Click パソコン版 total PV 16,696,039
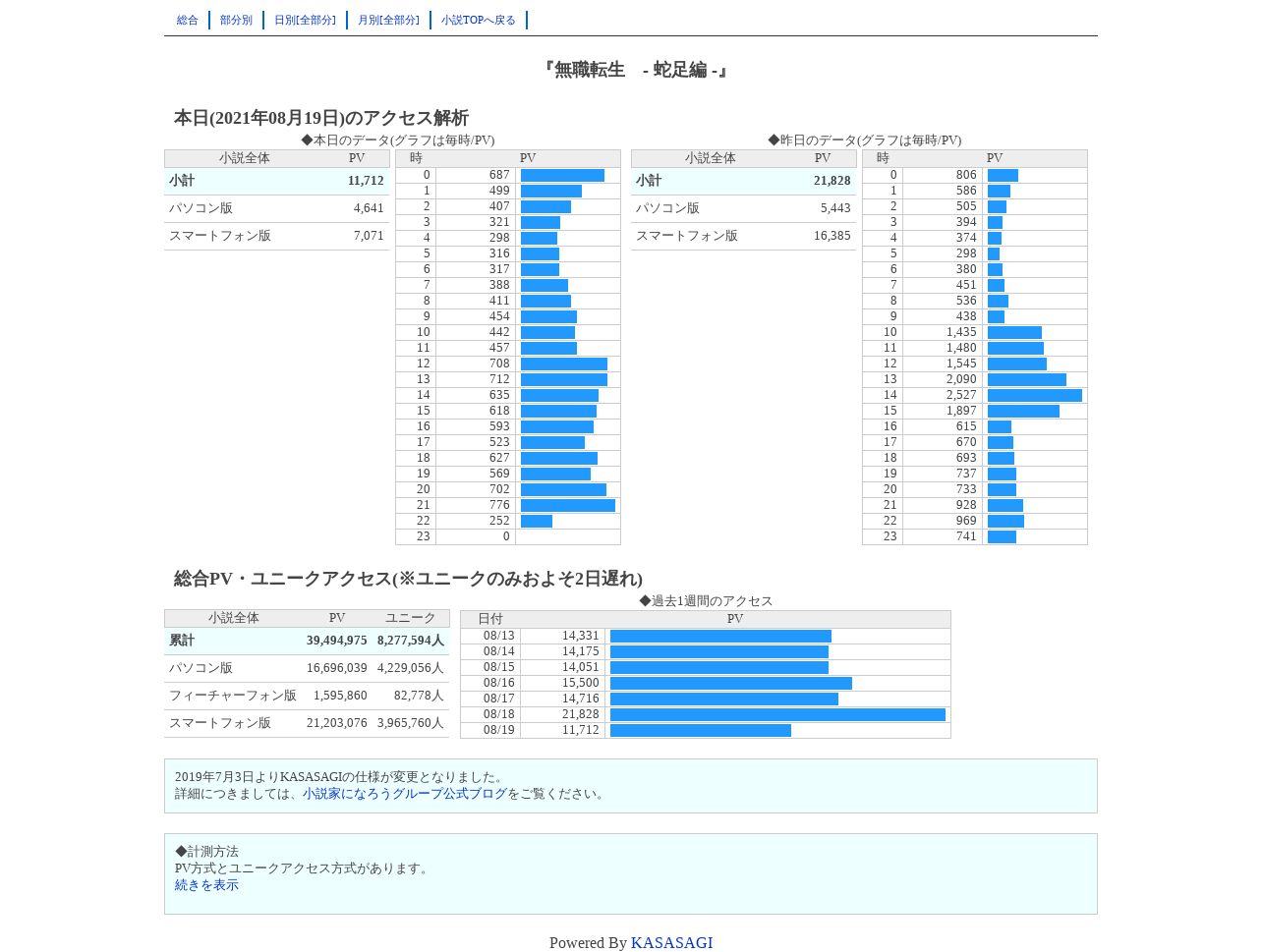Image resolution: width=1262 pixels, height=952 pixels. 336,668
